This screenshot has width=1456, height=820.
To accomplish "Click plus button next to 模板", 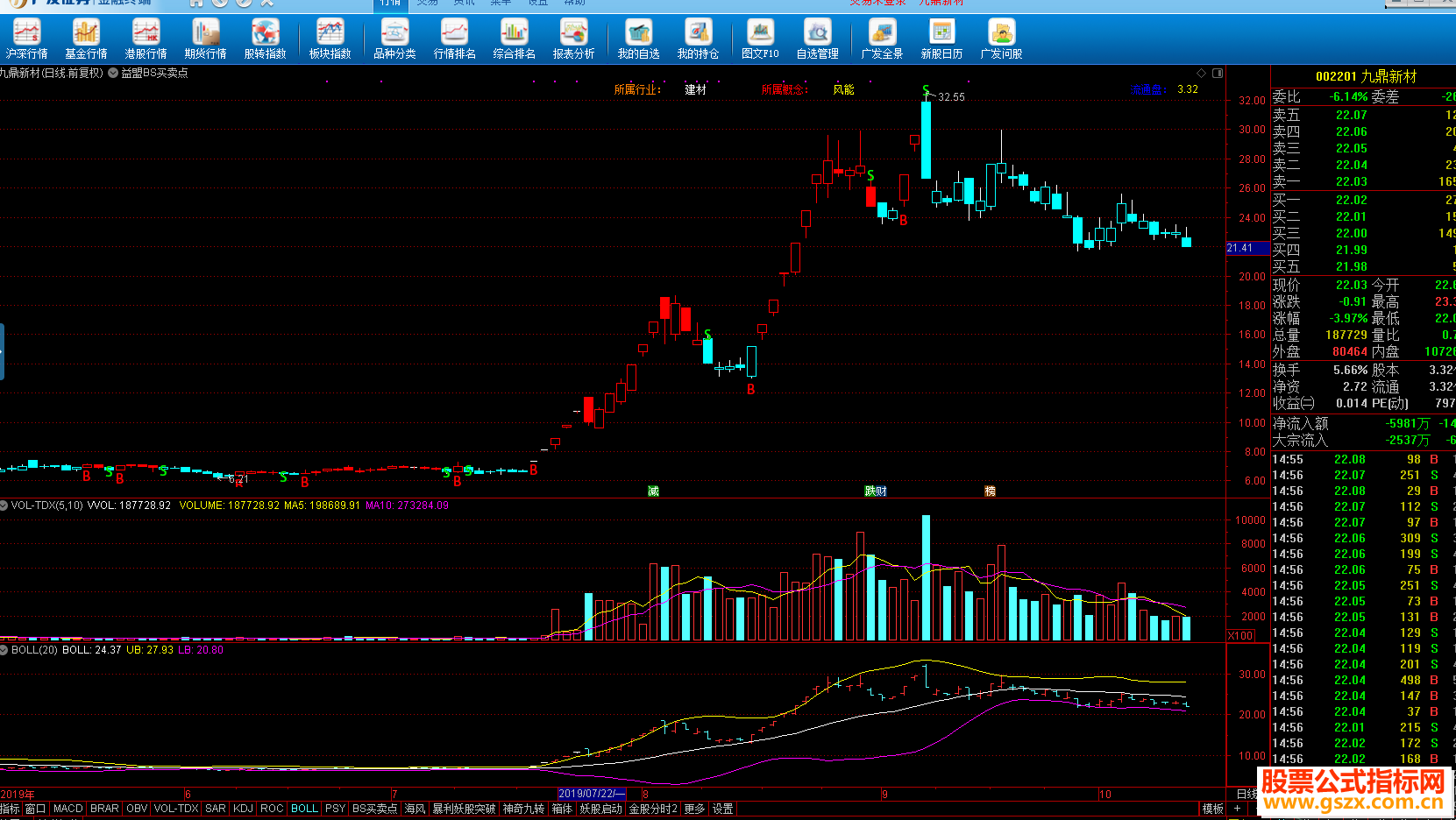I will (x=1237, y=809).
